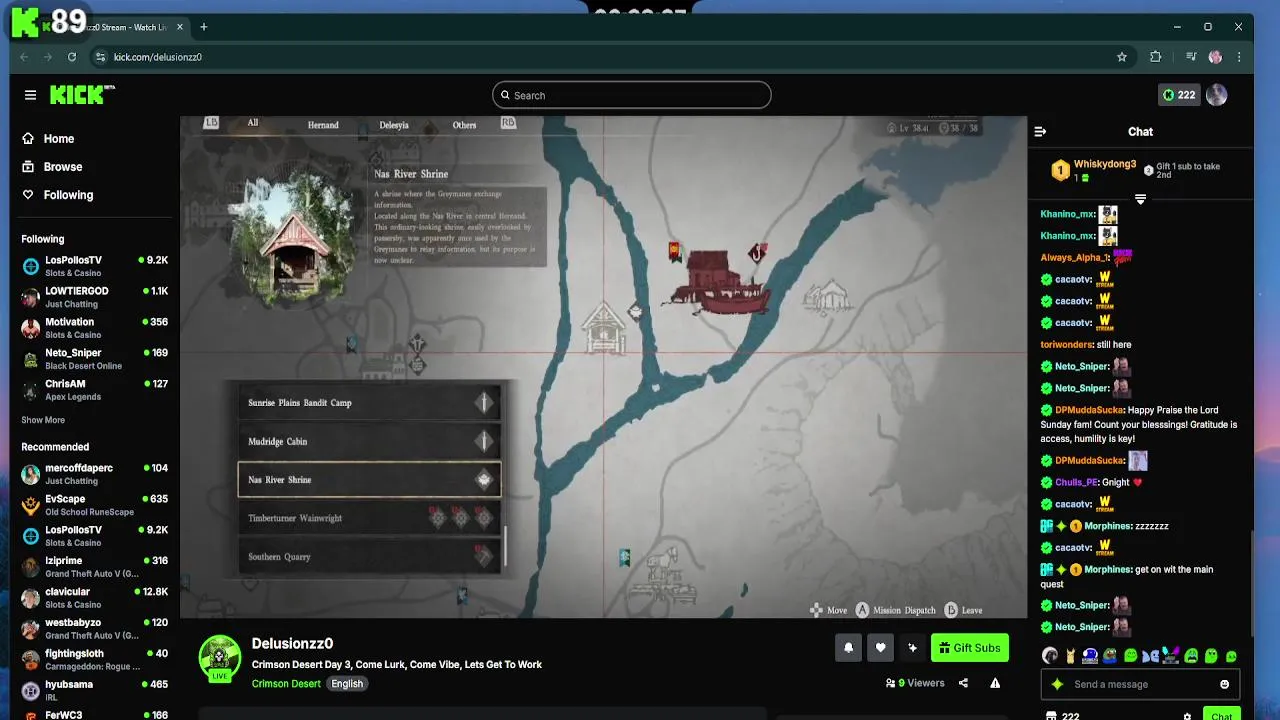The height and width of the screenshot is (720, 1280).
Task: Go to Home in the sidebar
Action: tap(48, 139)
